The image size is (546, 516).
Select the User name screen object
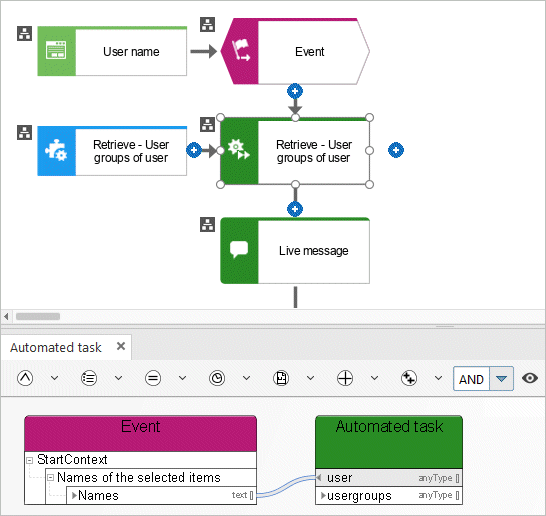pos(112,51)
